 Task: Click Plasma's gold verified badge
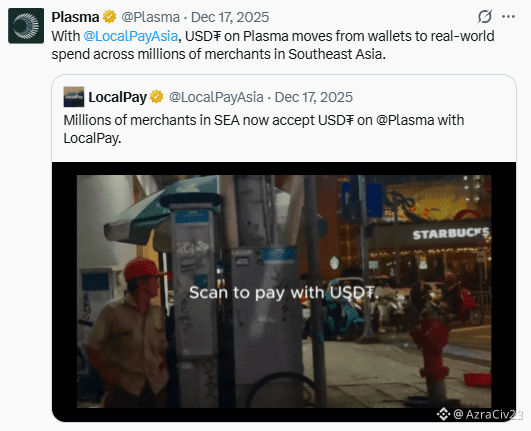(x=109, y=17)
